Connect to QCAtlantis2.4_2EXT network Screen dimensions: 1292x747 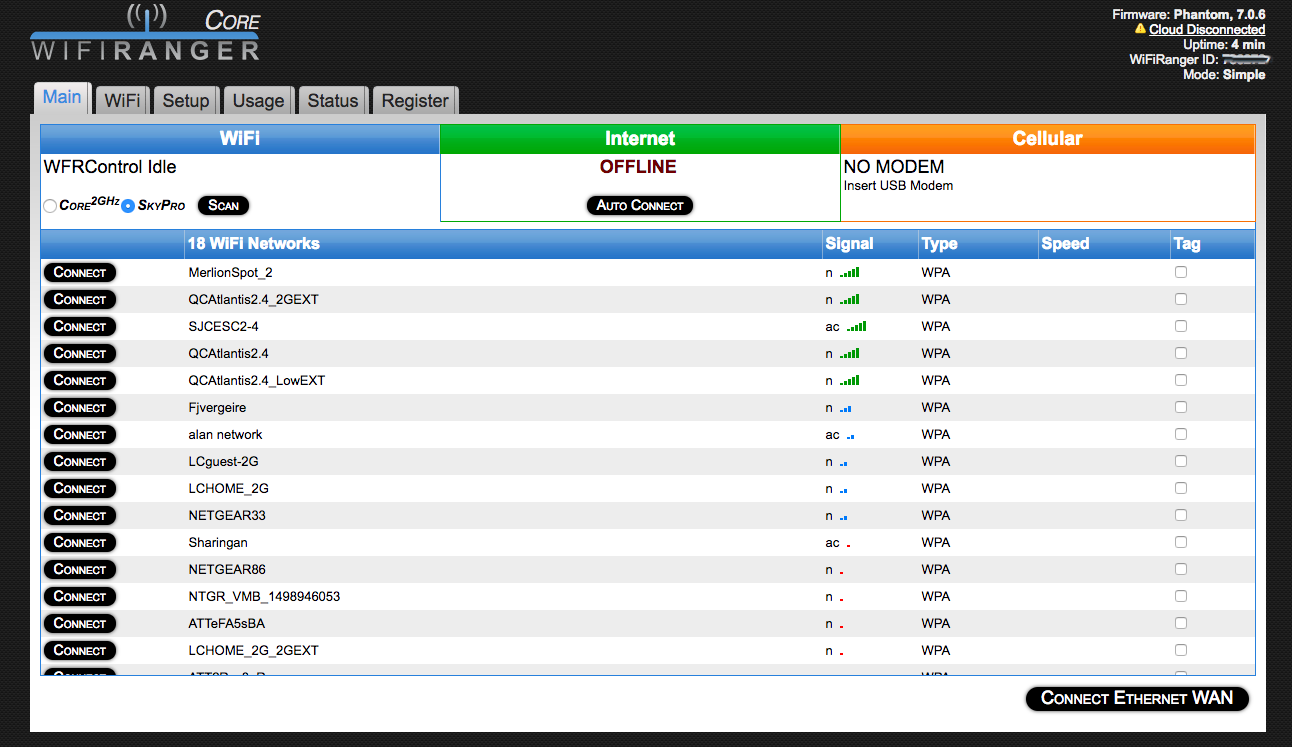(x=80, y=299)
